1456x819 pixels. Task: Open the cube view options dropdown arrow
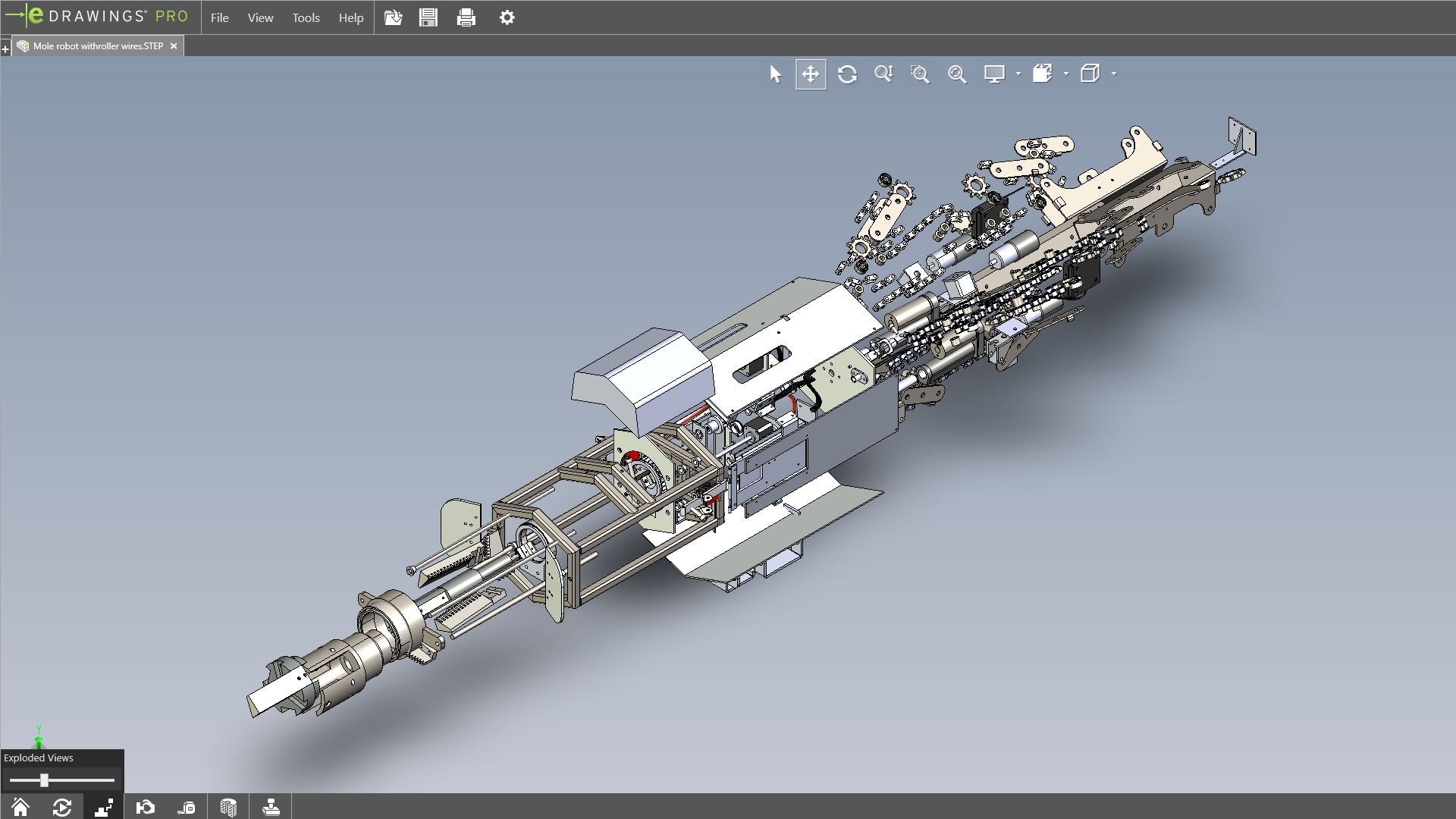[x=1113, y=74]
